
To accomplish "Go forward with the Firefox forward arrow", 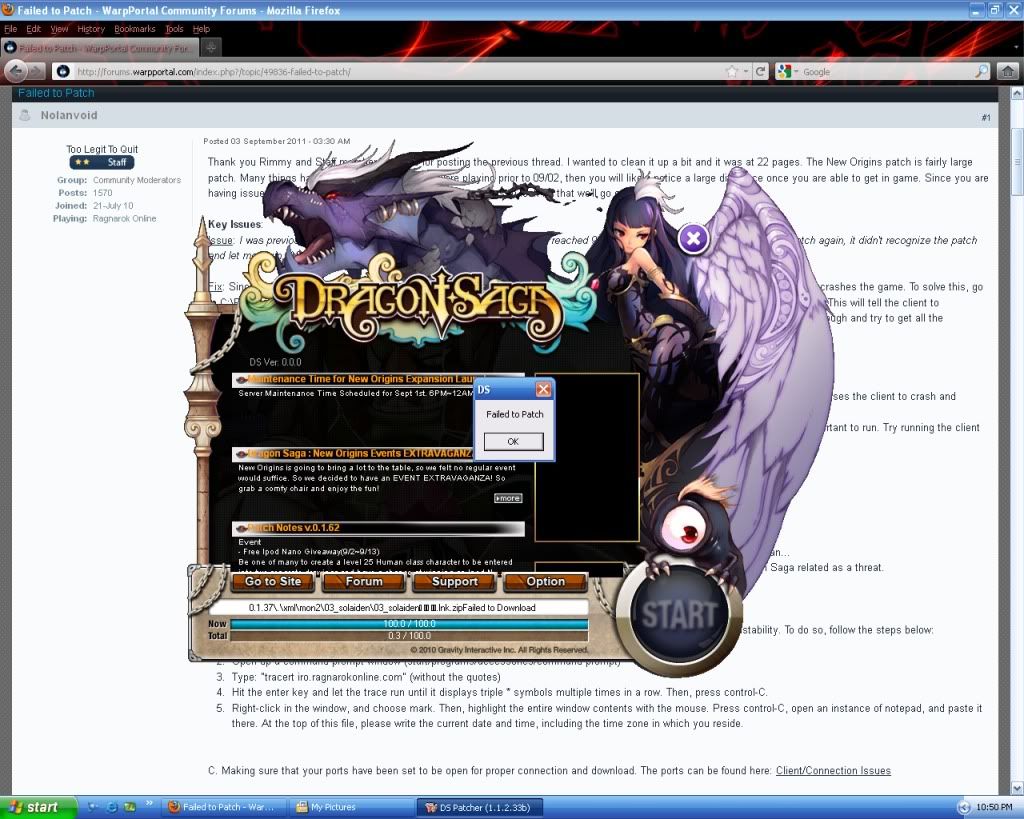I will click(37, 71).
